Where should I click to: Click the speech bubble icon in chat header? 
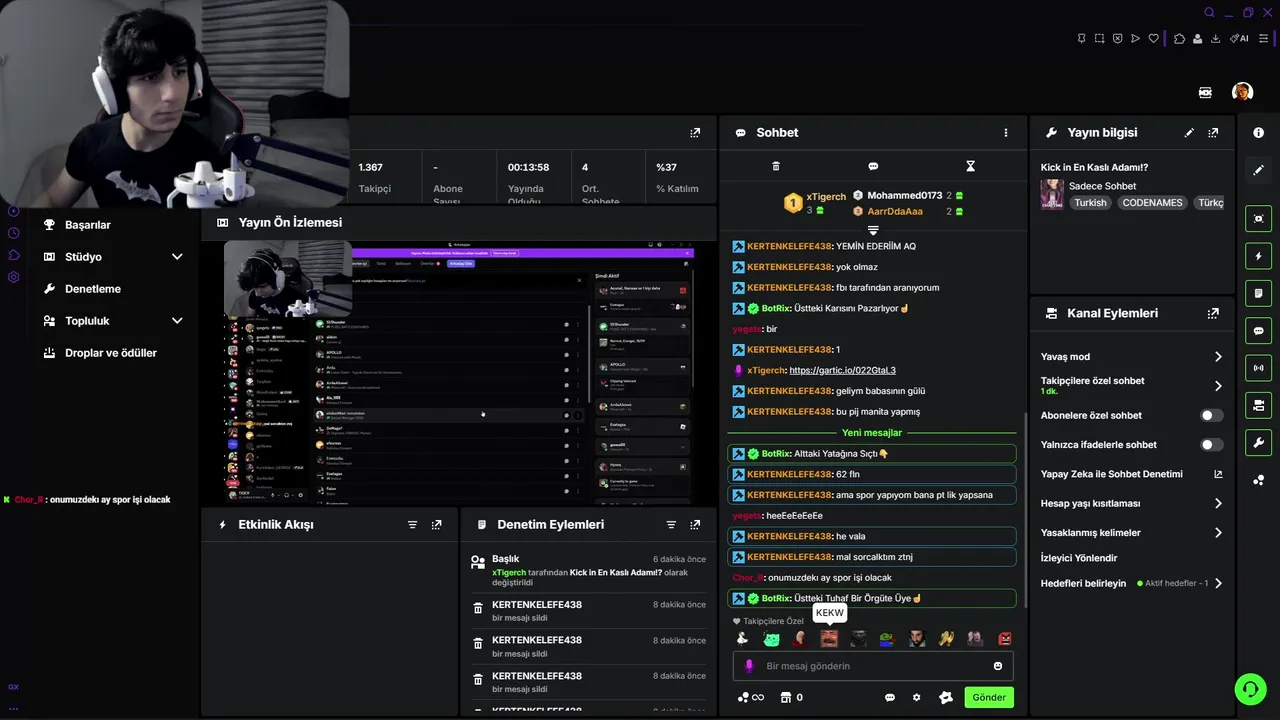coord(873,166)
